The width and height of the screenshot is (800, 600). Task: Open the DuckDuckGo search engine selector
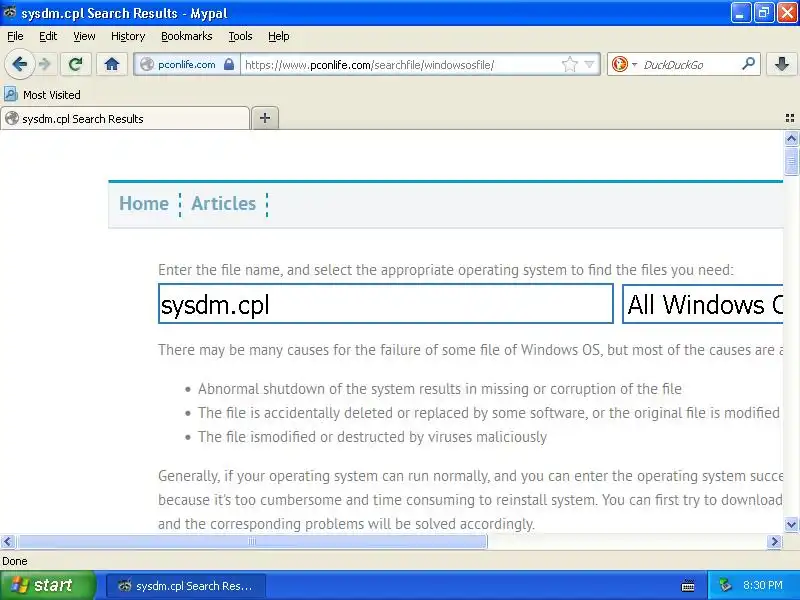[x=624, y=64]
